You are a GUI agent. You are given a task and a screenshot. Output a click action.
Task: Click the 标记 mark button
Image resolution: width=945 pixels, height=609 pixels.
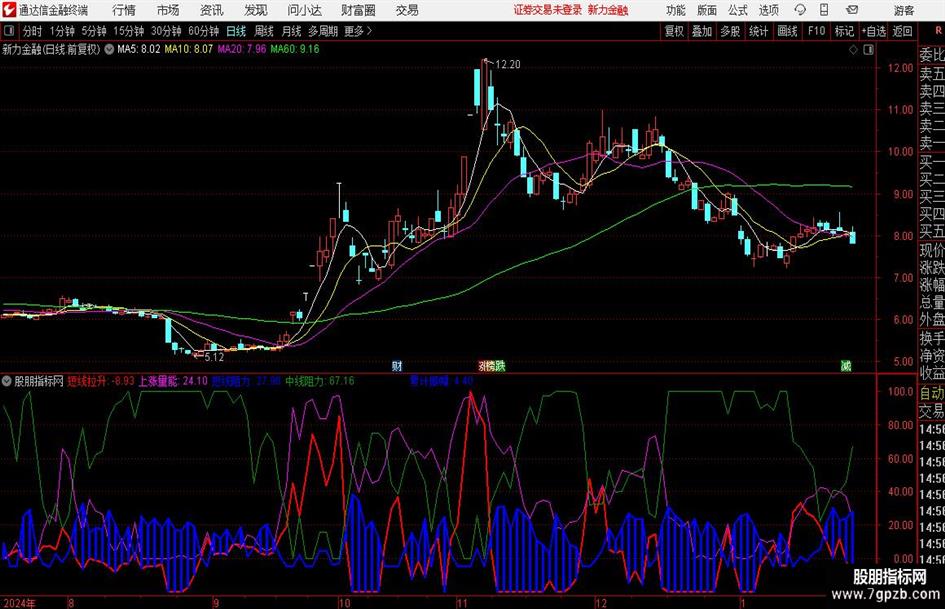844,31
